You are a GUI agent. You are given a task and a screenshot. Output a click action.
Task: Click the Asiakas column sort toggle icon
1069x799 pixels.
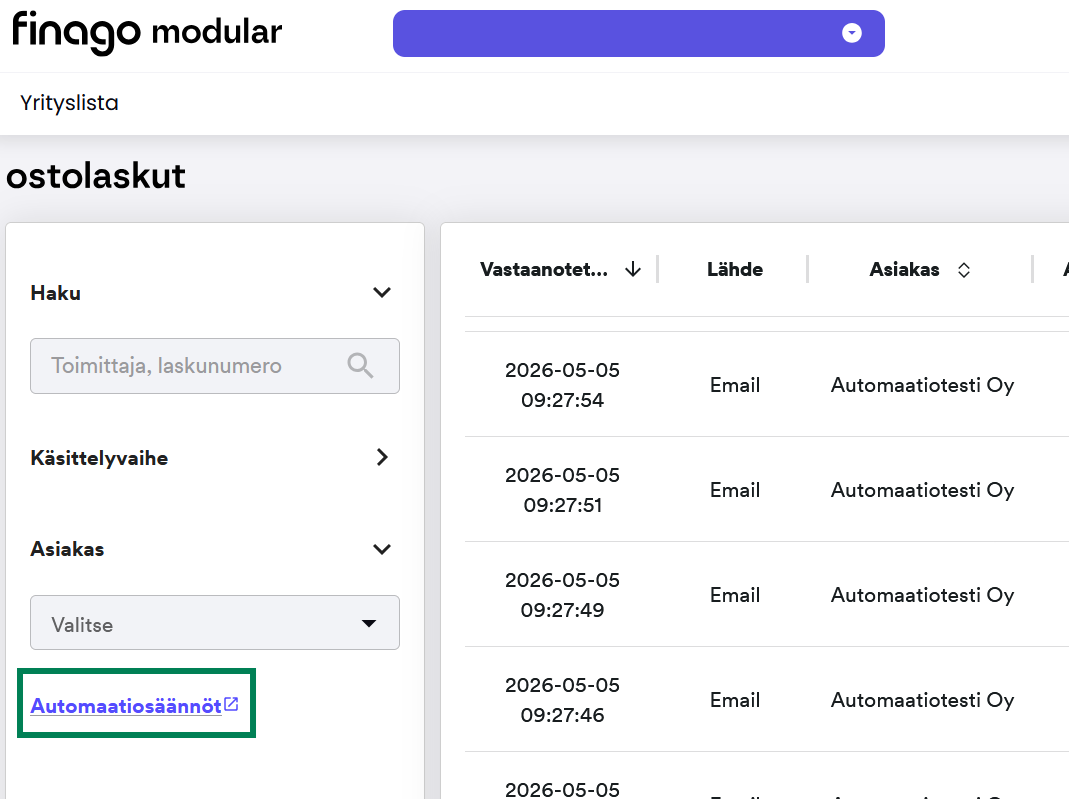(x=963, y=270)
